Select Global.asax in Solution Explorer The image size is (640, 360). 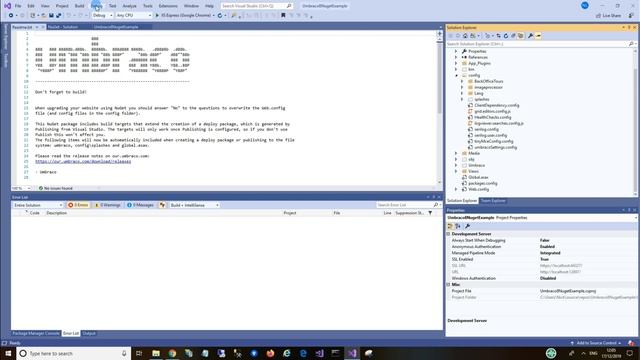coord(478,178)
